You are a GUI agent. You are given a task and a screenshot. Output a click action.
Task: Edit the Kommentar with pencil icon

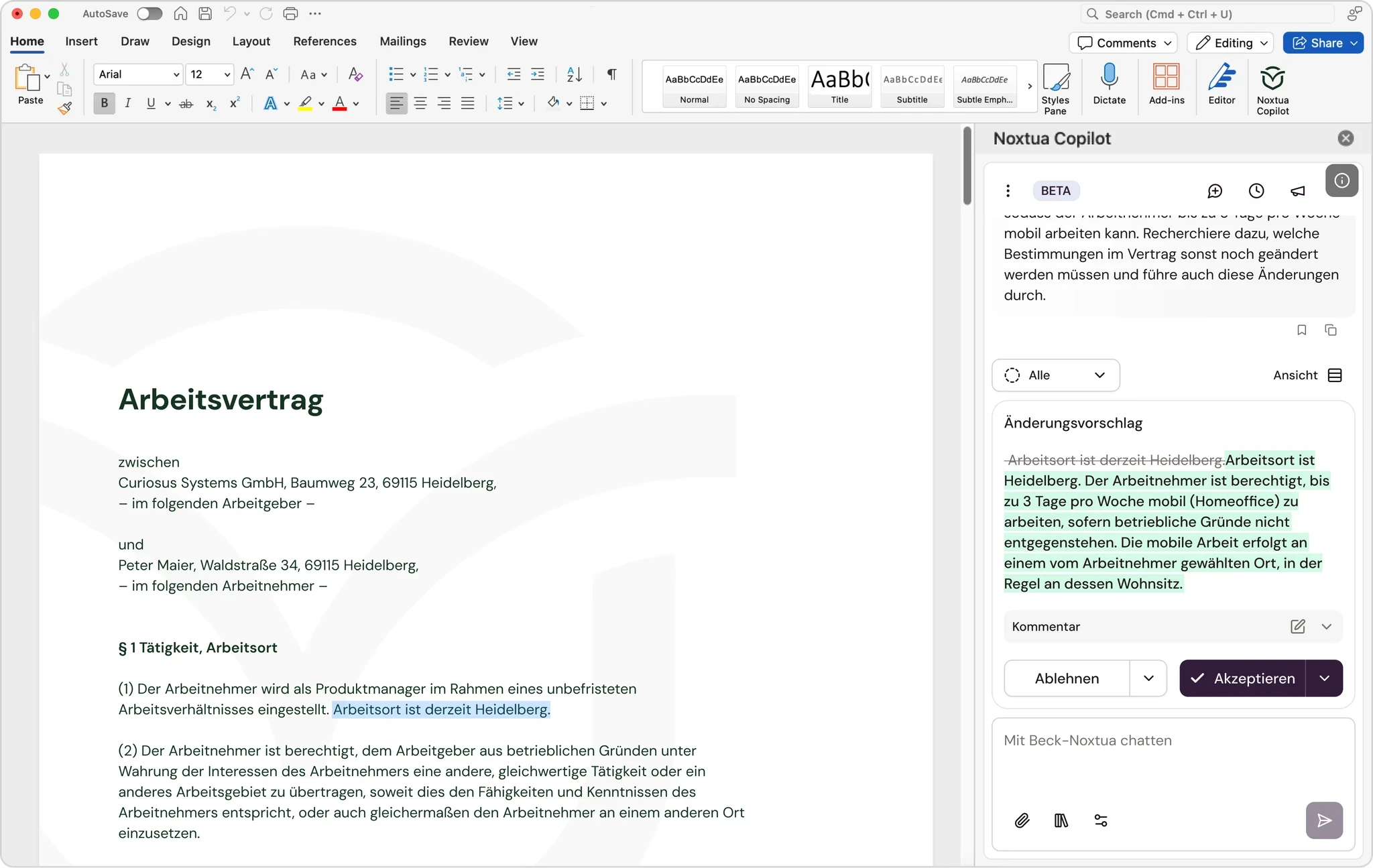(1297, 627)
